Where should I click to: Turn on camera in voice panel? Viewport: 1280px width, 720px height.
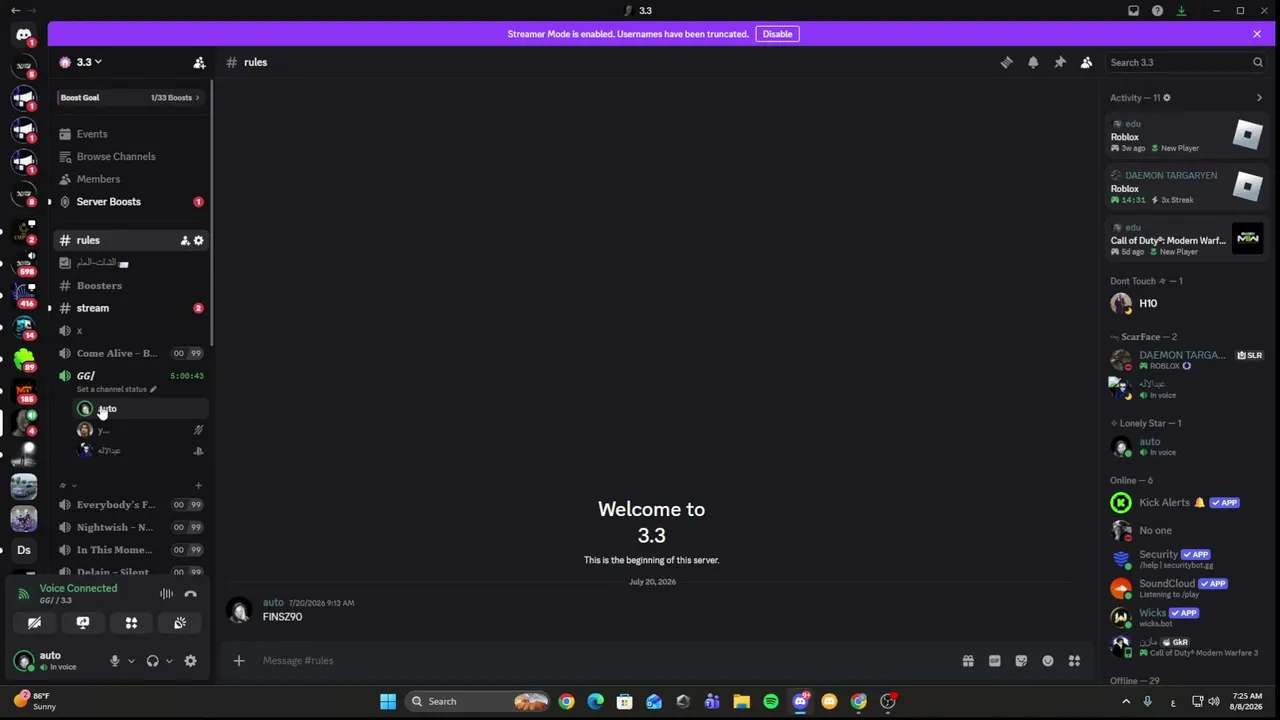(34, 623)
